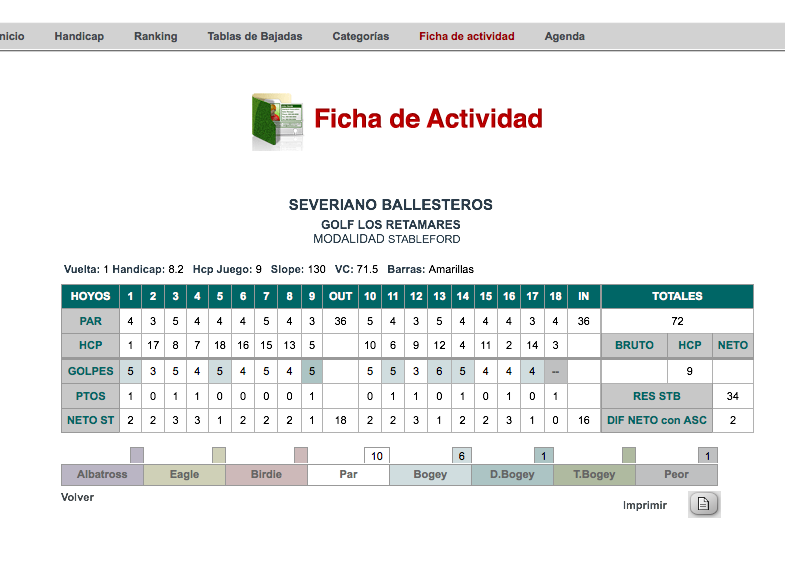Click the Bogey count box showing 6
Viewport: 785px width, 567px height.
coord(462,455)
